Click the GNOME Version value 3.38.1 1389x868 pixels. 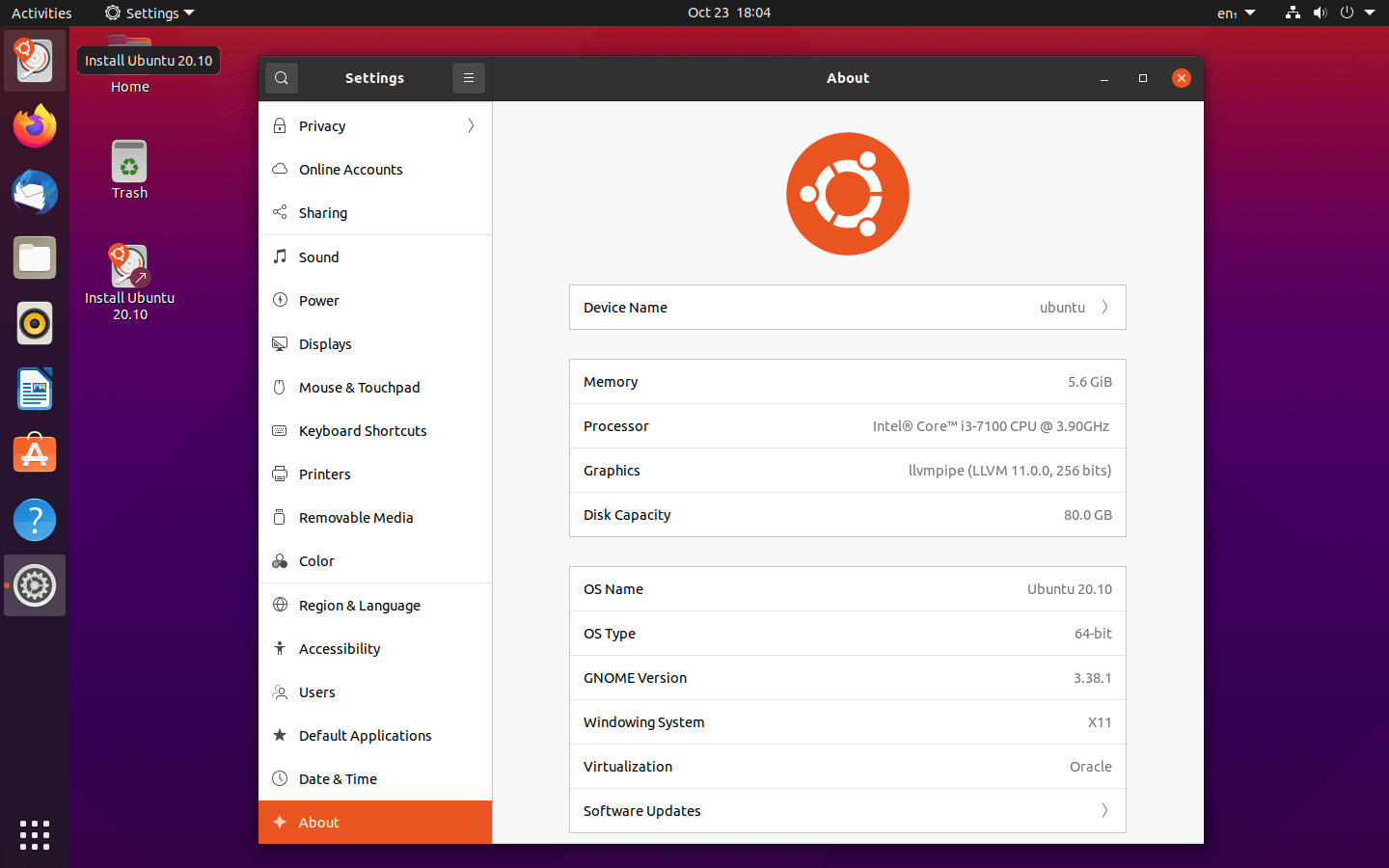pos(1093,678)
